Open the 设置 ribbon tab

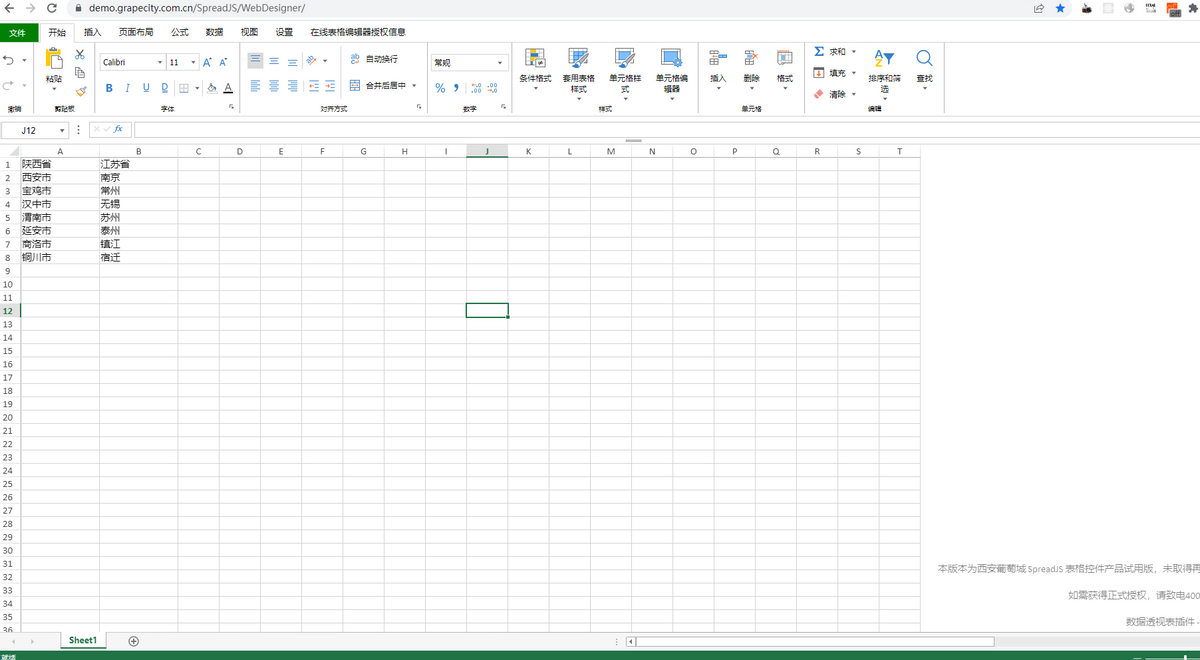[x=284, y=32]
